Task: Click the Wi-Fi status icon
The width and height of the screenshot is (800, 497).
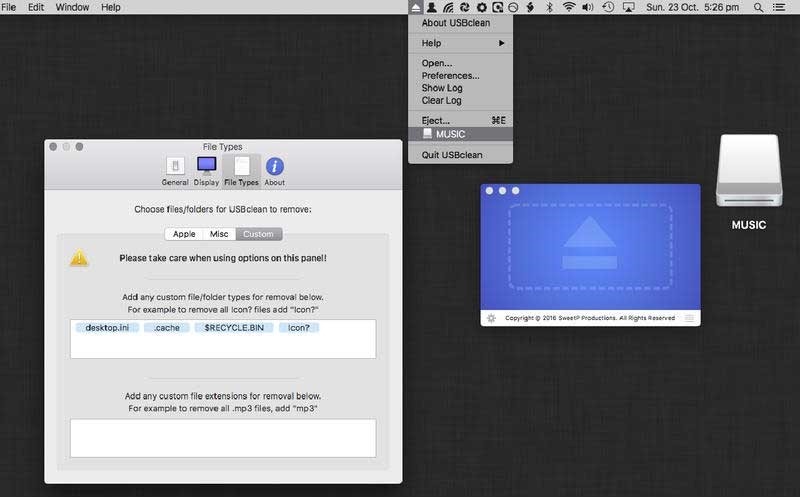Action: tap(569, 7)
